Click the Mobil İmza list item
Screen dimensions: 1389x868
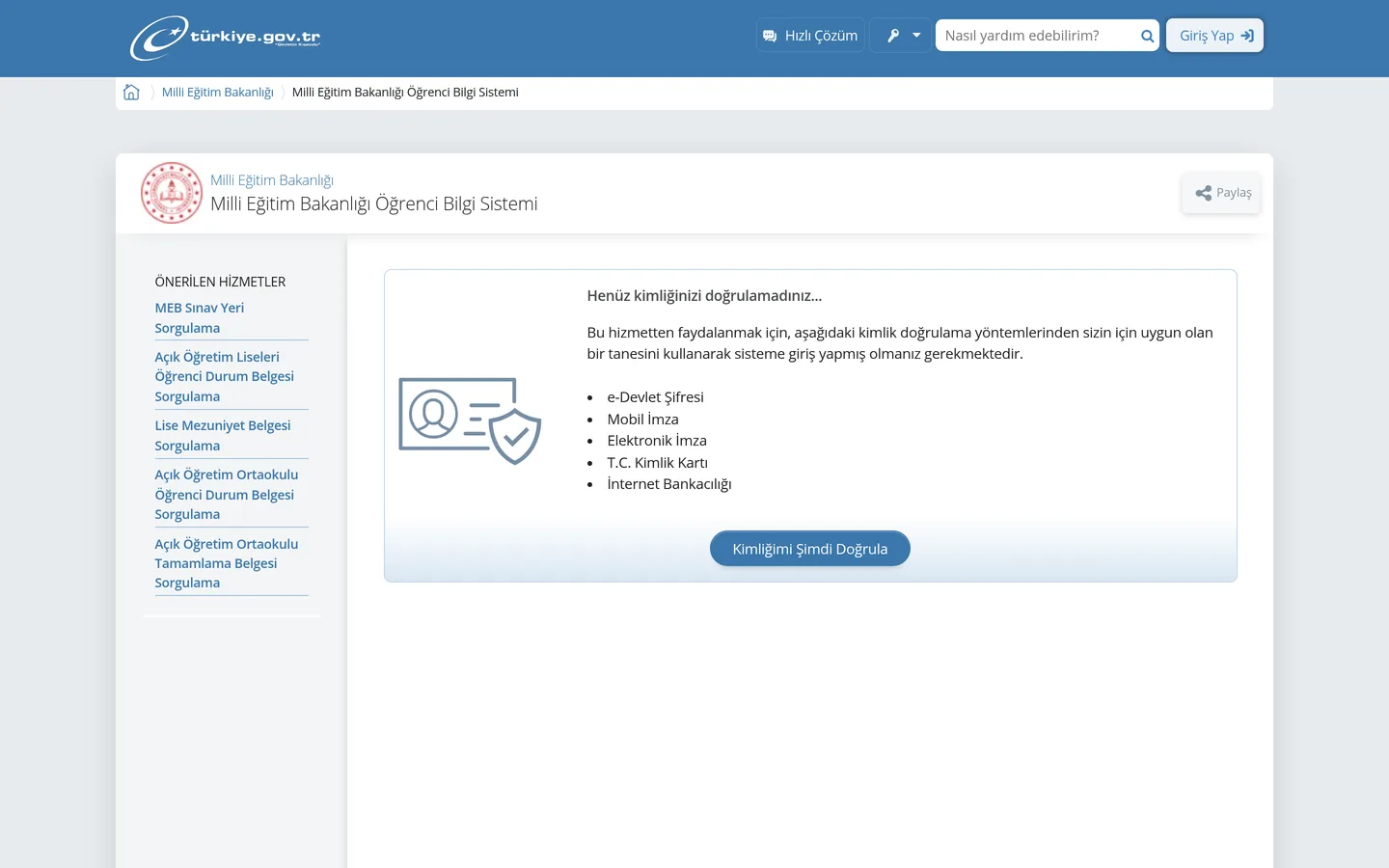643,420
